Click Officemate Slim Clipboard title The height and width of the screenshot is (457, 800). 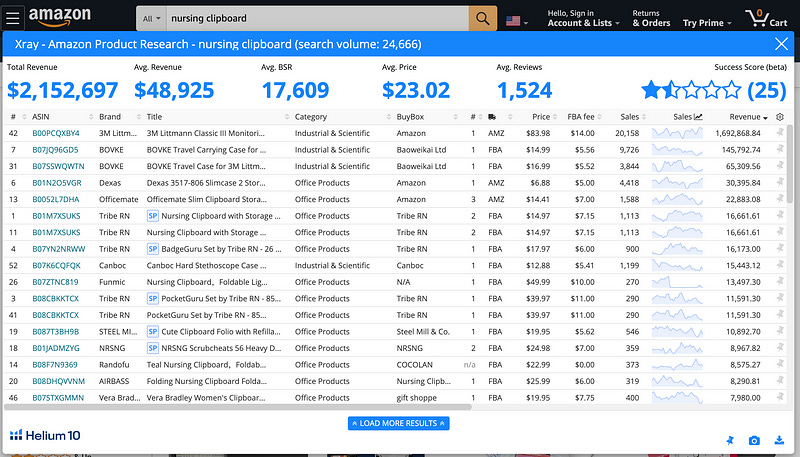point(206,199)
